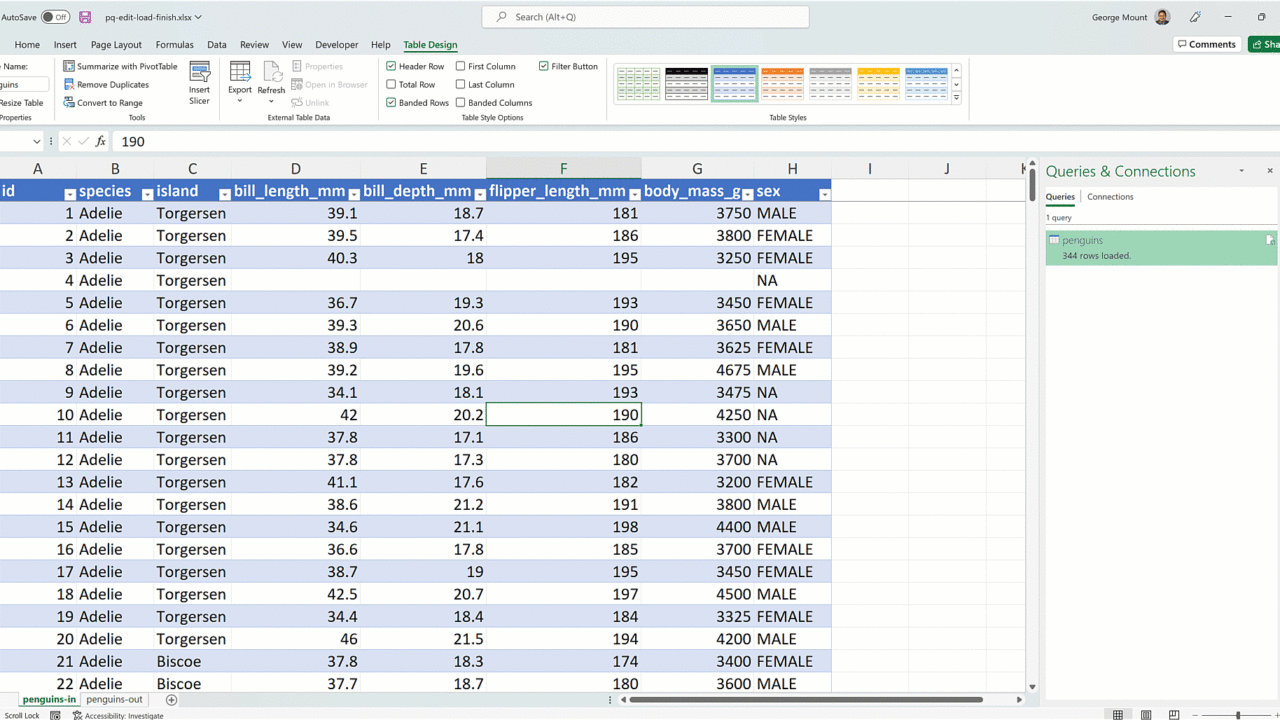Open the species column filter dropdown
This screenshot has height=720, width=1280.
click(147, 194)
